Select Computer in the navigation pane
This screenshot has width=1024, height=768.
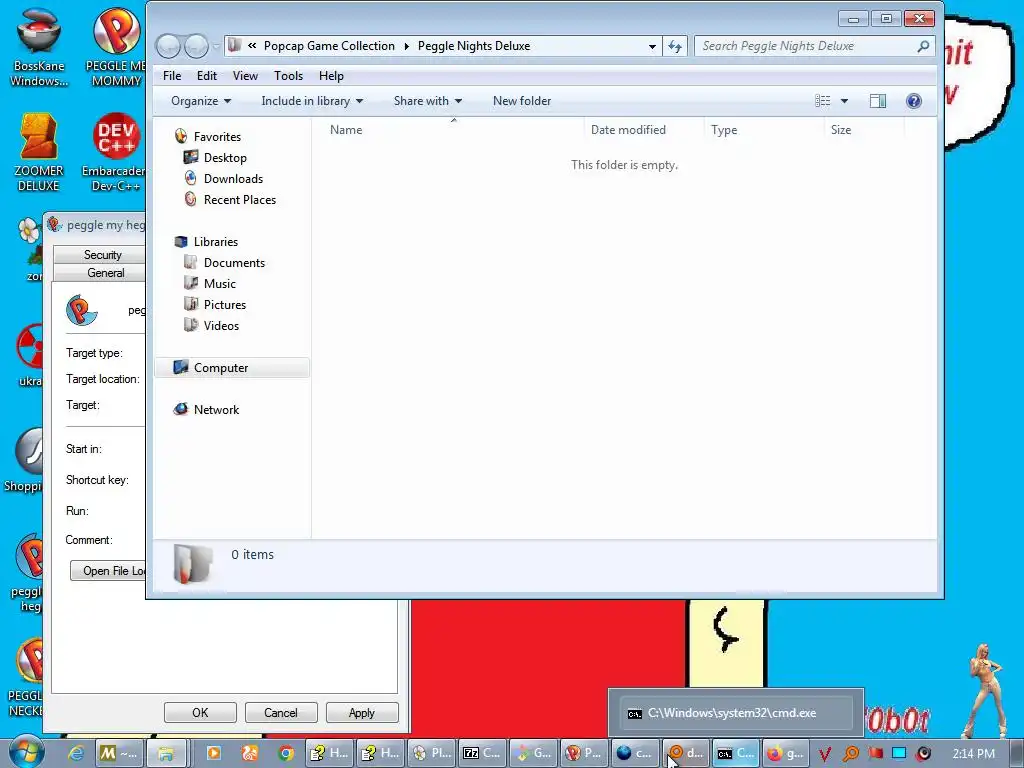(232, 368)
